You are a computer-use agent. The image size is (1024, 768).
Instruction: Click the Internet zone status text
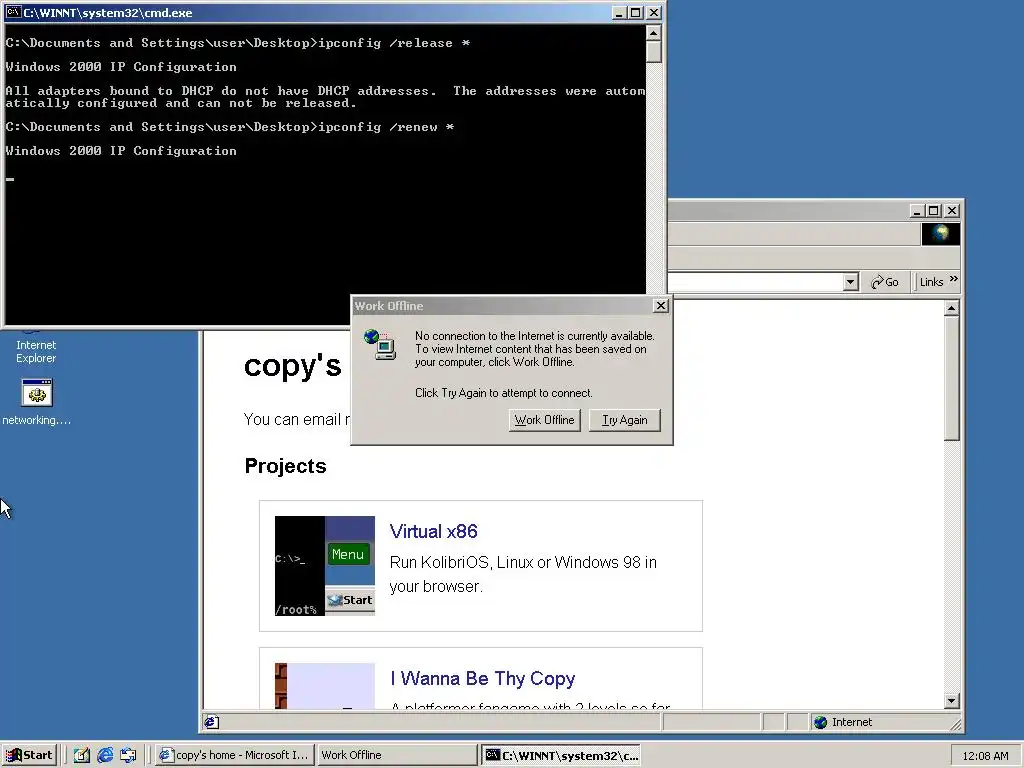852,722
